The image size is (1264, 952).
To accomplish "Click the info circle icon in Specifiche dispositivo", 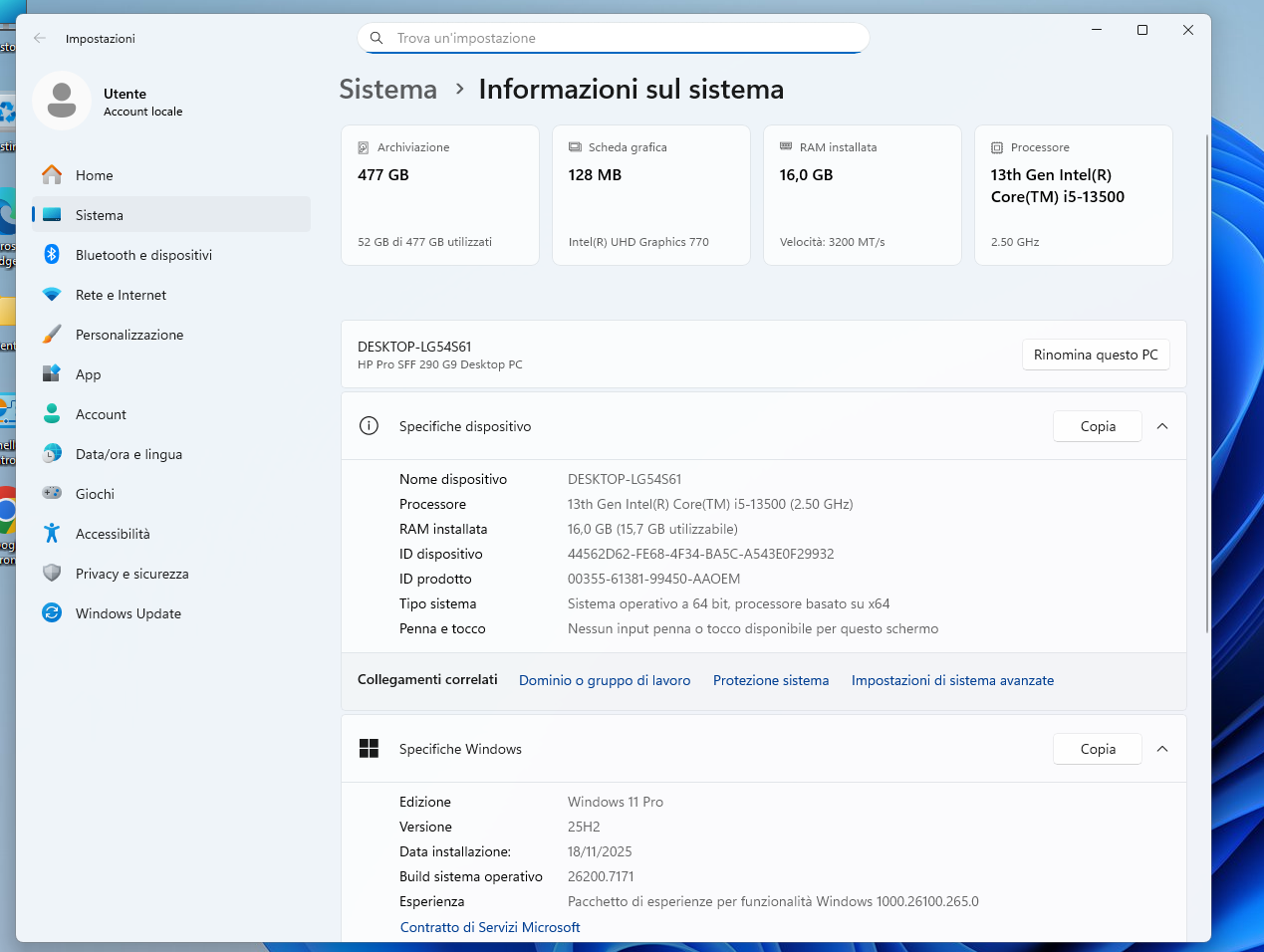I will coord(369,426).
